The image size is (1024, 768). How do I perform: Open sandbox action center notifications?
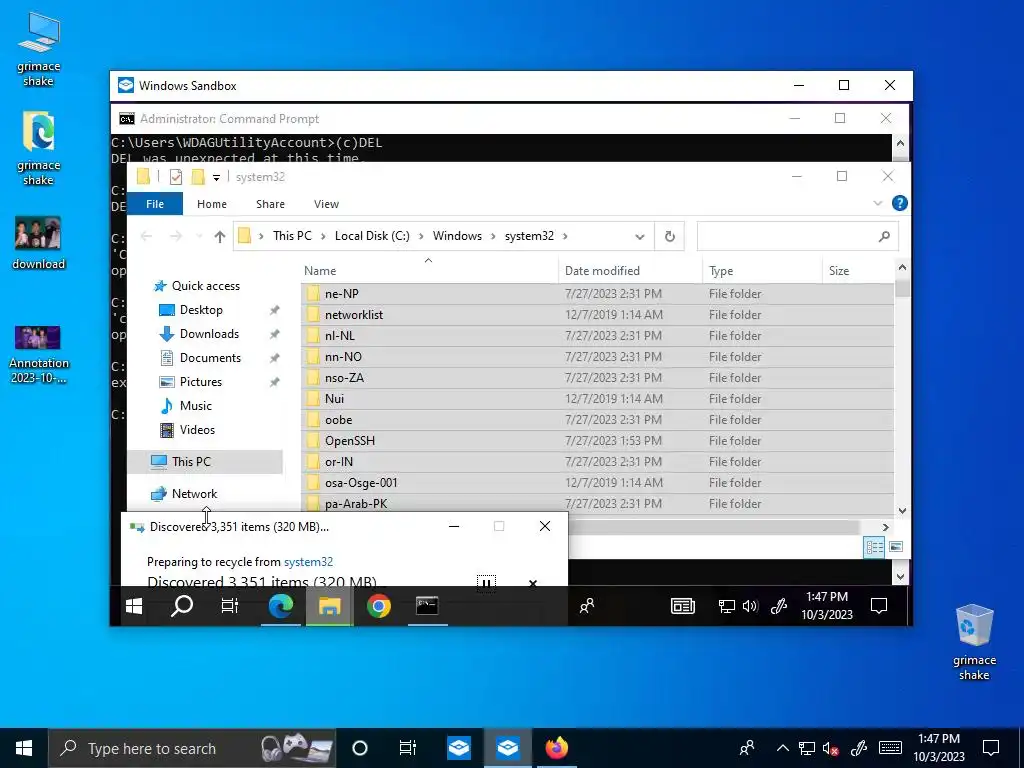879,606
